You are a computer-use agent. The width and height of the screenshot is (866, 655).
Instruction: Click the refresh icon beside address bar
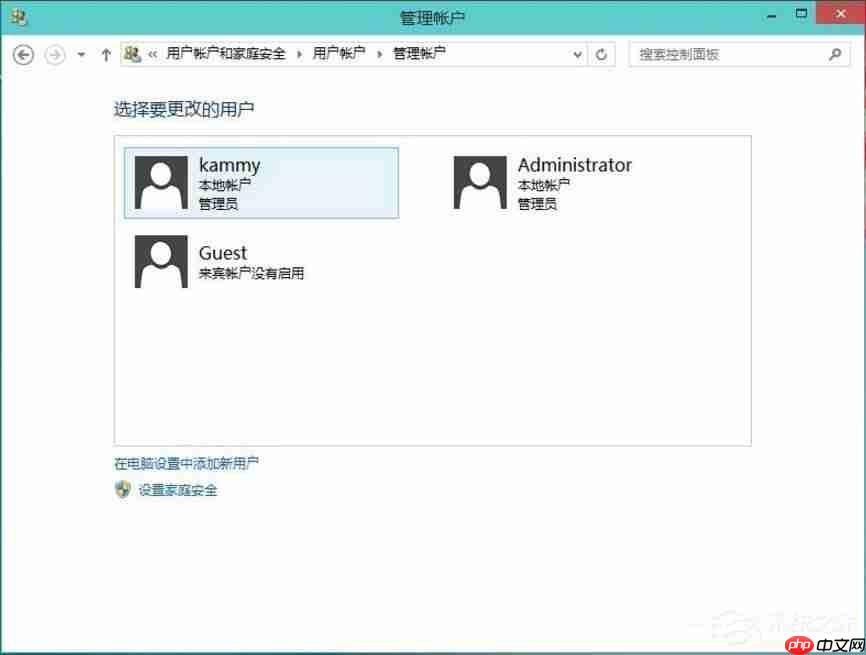tap(601, 55)
